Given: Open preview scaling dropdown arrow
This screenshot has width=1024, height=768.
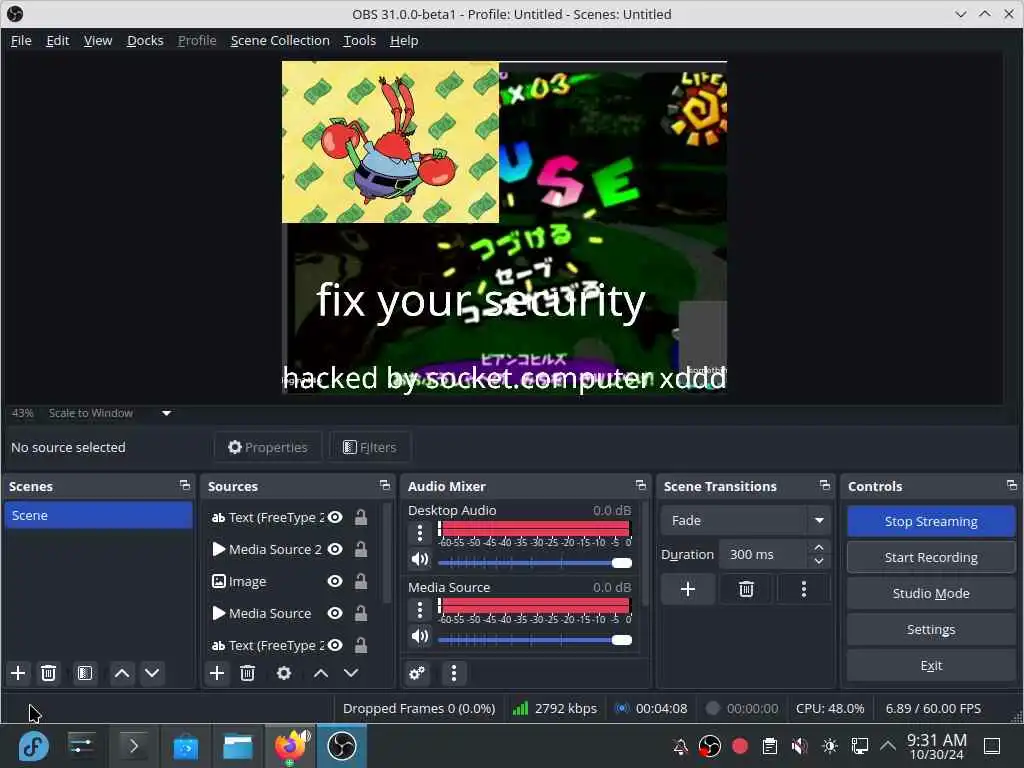Looking at the screenshot, I should click(x=167, y=413).
